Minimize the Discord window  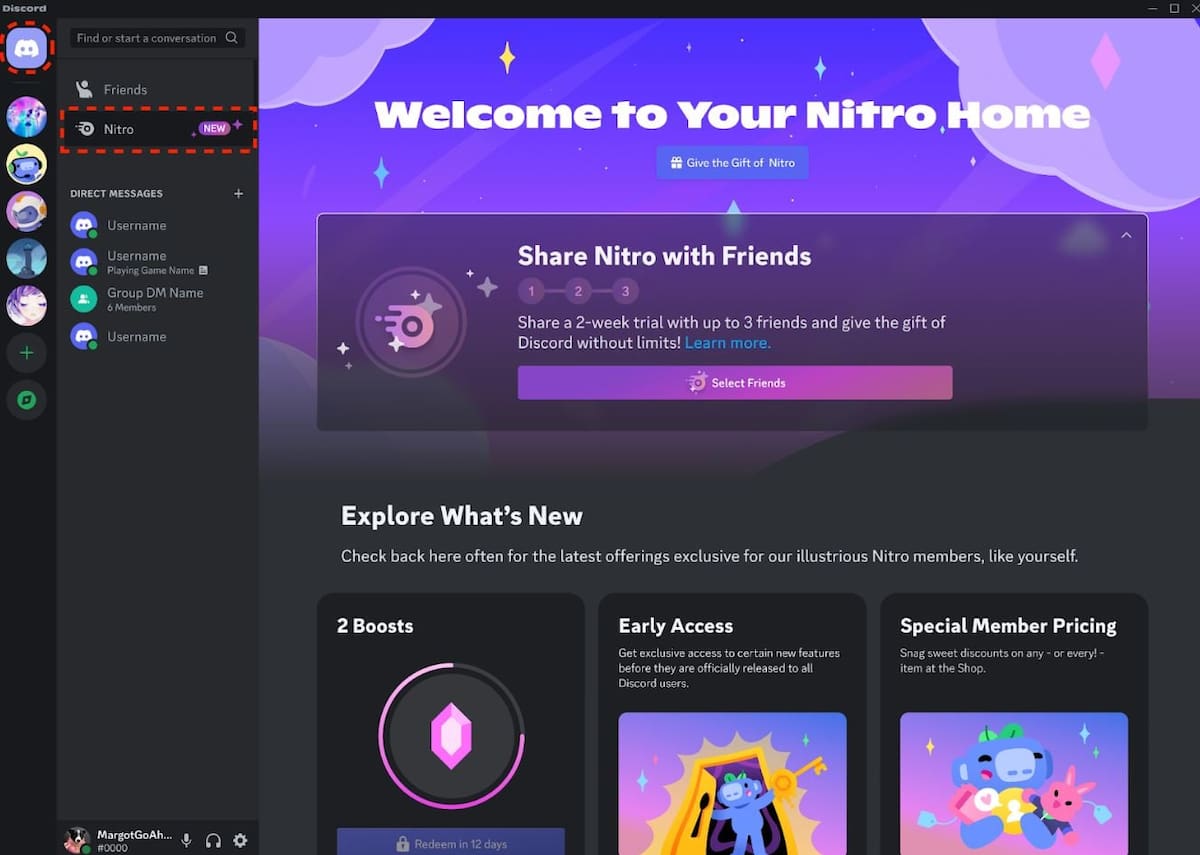click(1151, 8)
